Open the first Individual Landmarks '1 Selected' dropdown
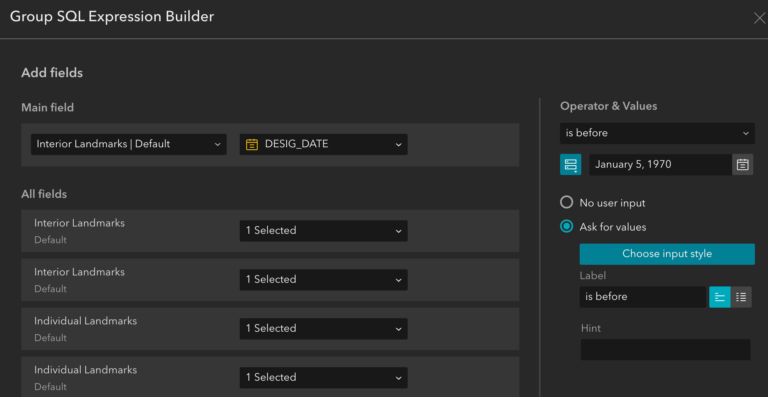Viewport: 768px width, 397px height. tap(323, 328)
